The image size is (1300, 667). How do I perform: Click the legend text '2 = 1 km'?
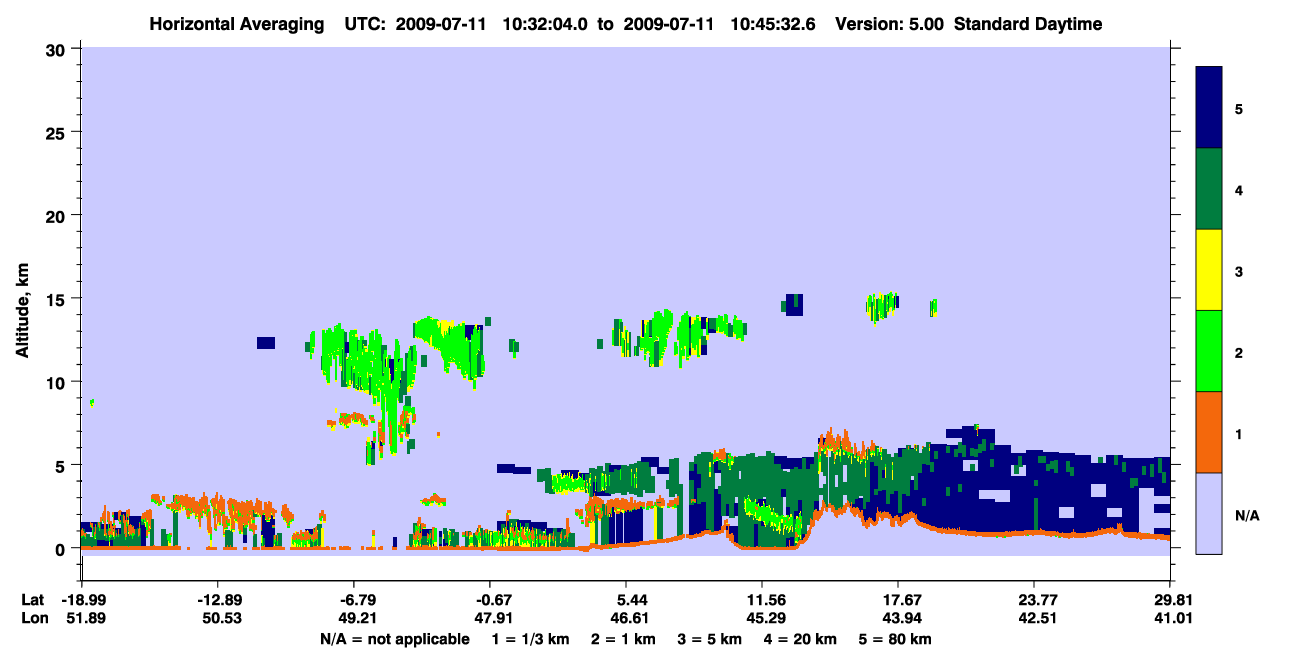click(x=622, y=639)
